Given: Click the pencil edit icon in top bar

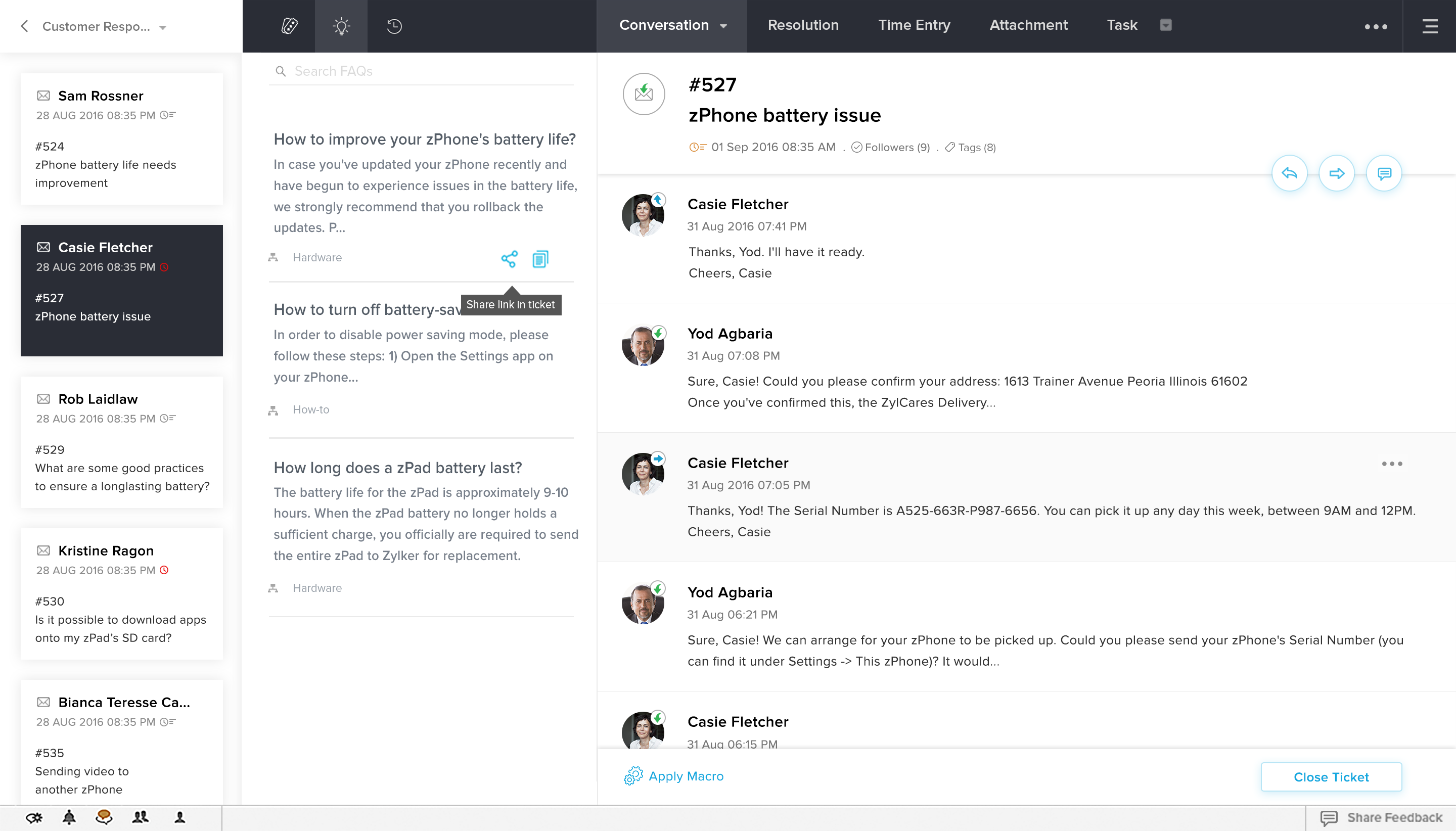Looking at the screenshot, I should [x=289, y=26].
